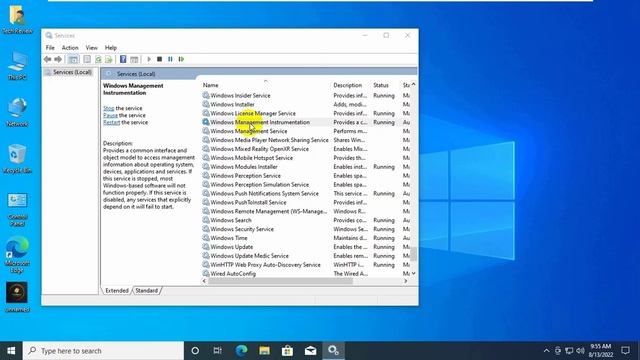The width and height of the screenshot is (640, 360).
Task: Click horizontal scrollbar right arrow in services list
Action: click(x=405, y=281)
